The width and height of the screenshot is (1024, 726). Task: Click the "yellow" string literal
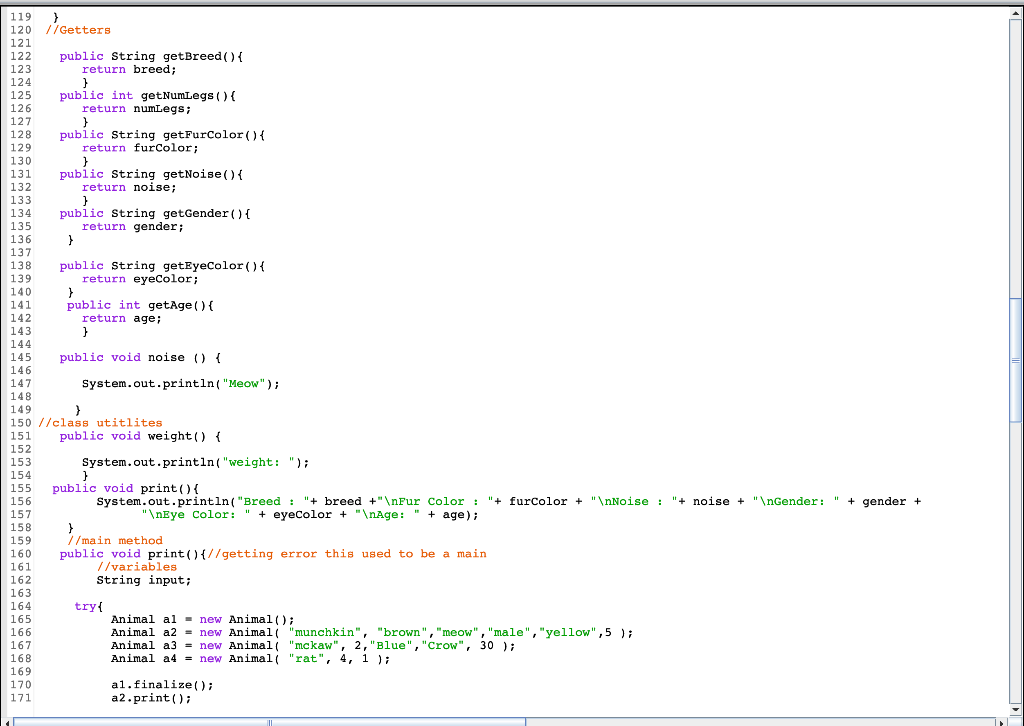tap(568, 632)
